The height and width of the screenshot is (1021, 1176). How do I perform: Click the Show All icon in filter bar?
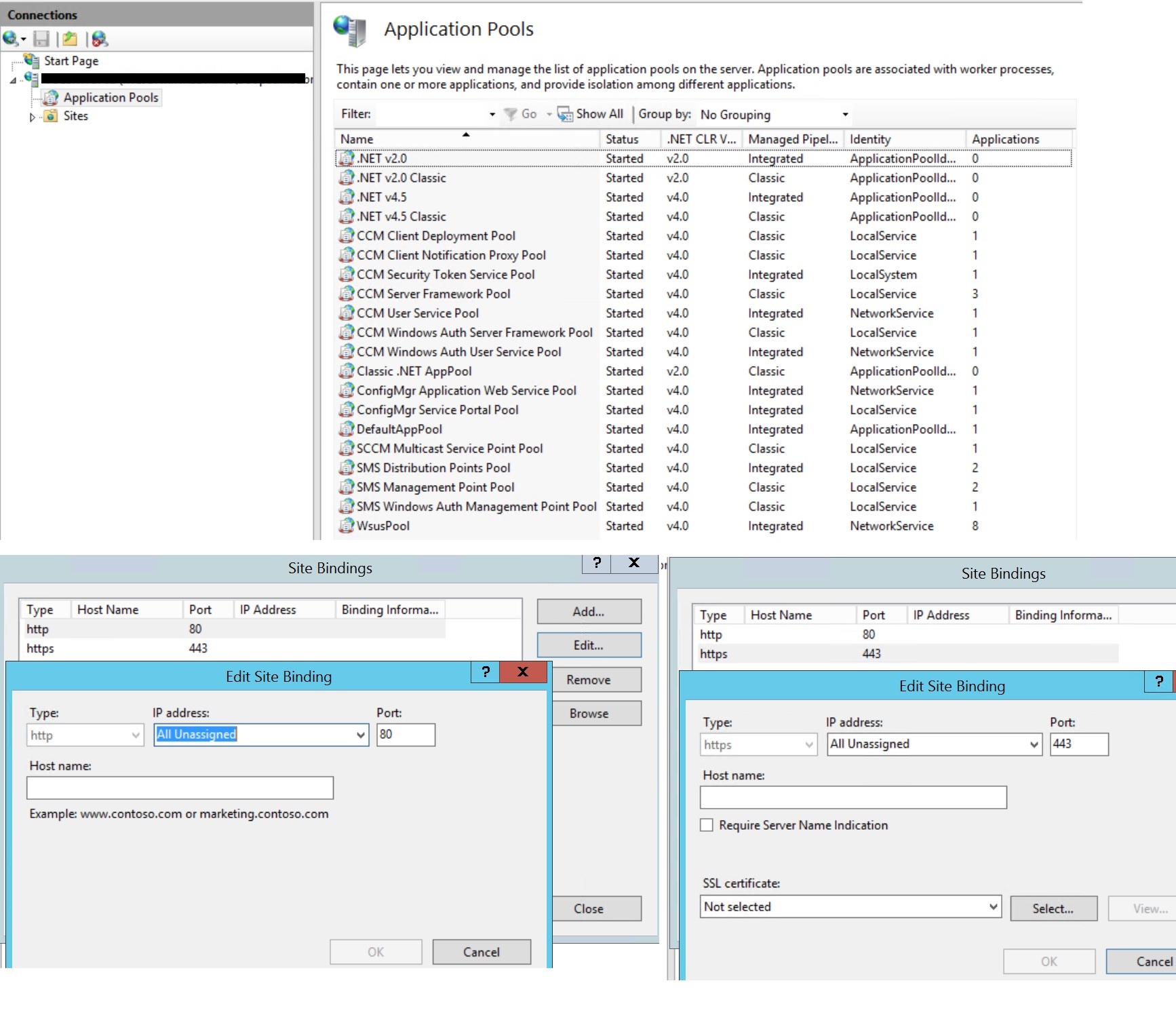[x=564, y=113]
